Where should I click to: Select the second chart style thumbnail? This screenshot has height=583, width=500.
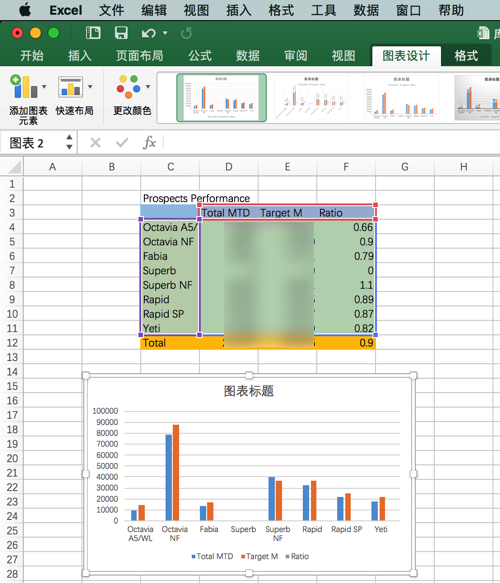click(x=311, y=97)
